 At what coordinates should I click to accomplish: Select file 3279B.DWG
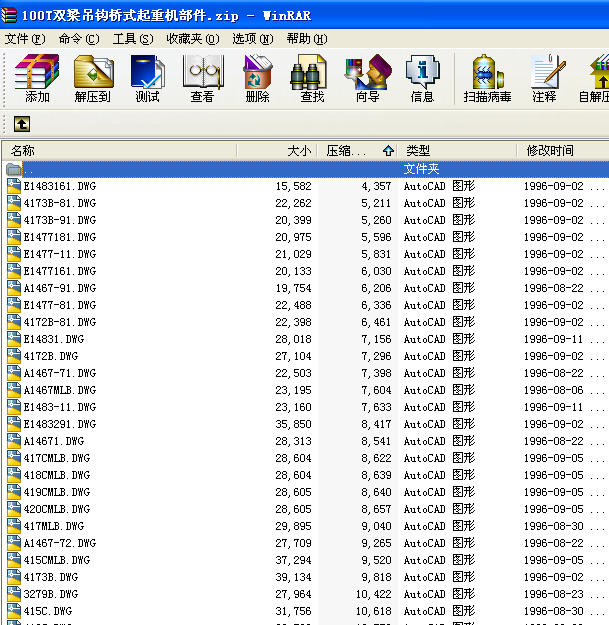[51, 594]
